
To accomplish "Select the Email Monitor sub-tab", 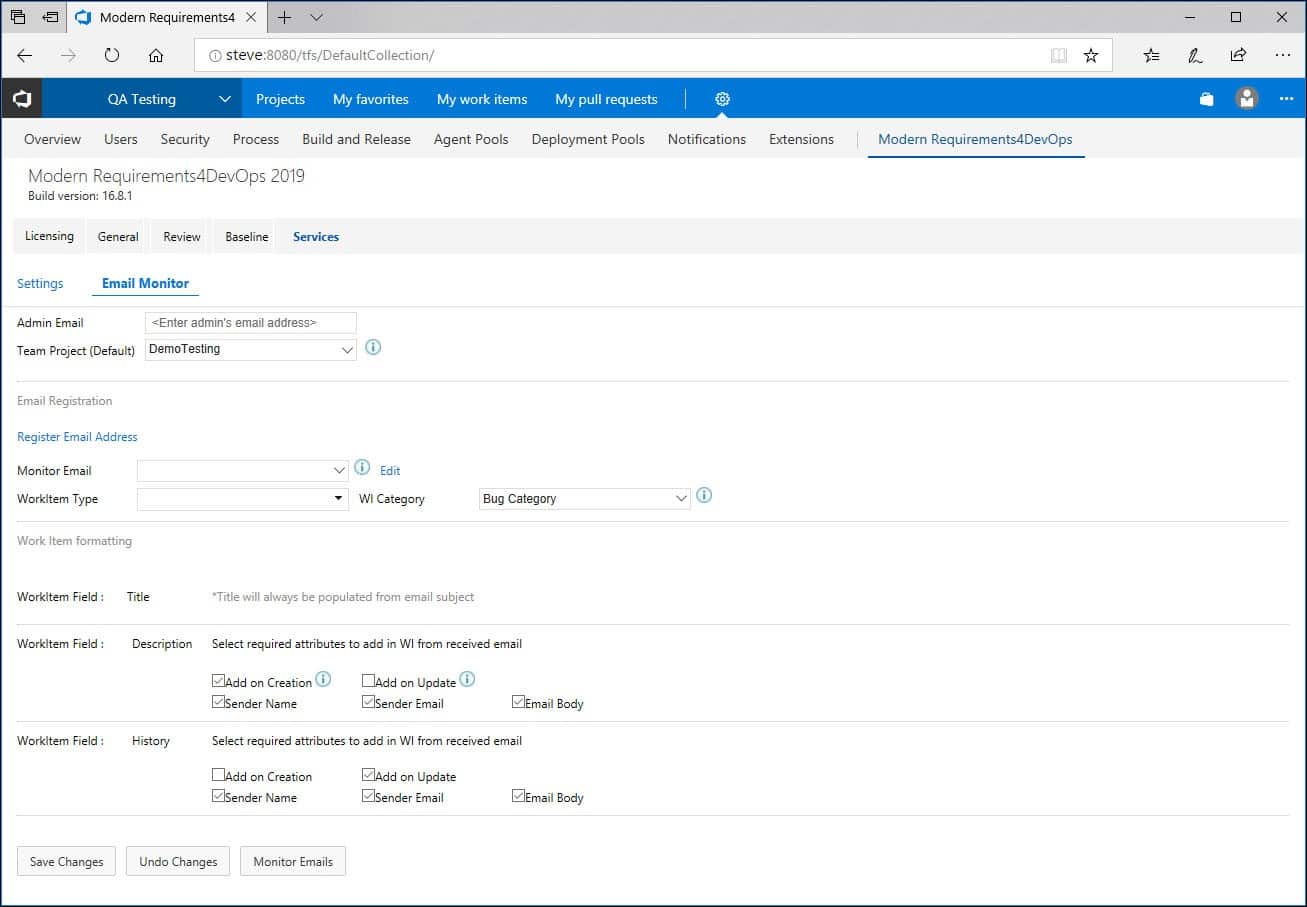I will [x=145, y=283].
